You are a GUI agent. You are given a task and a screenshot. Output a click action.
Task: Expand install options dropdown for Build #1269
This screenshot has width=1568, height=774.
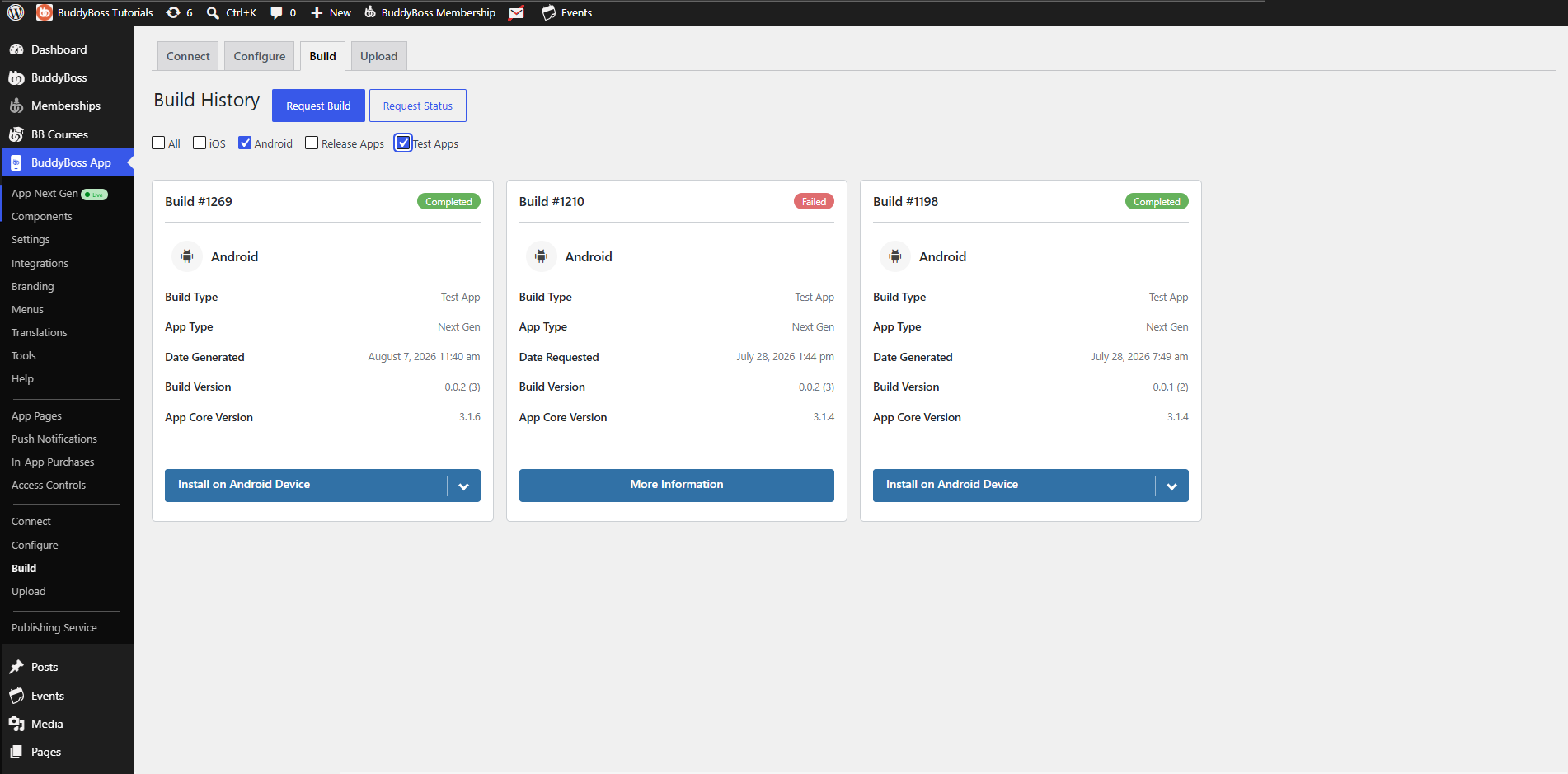(463, 486)
